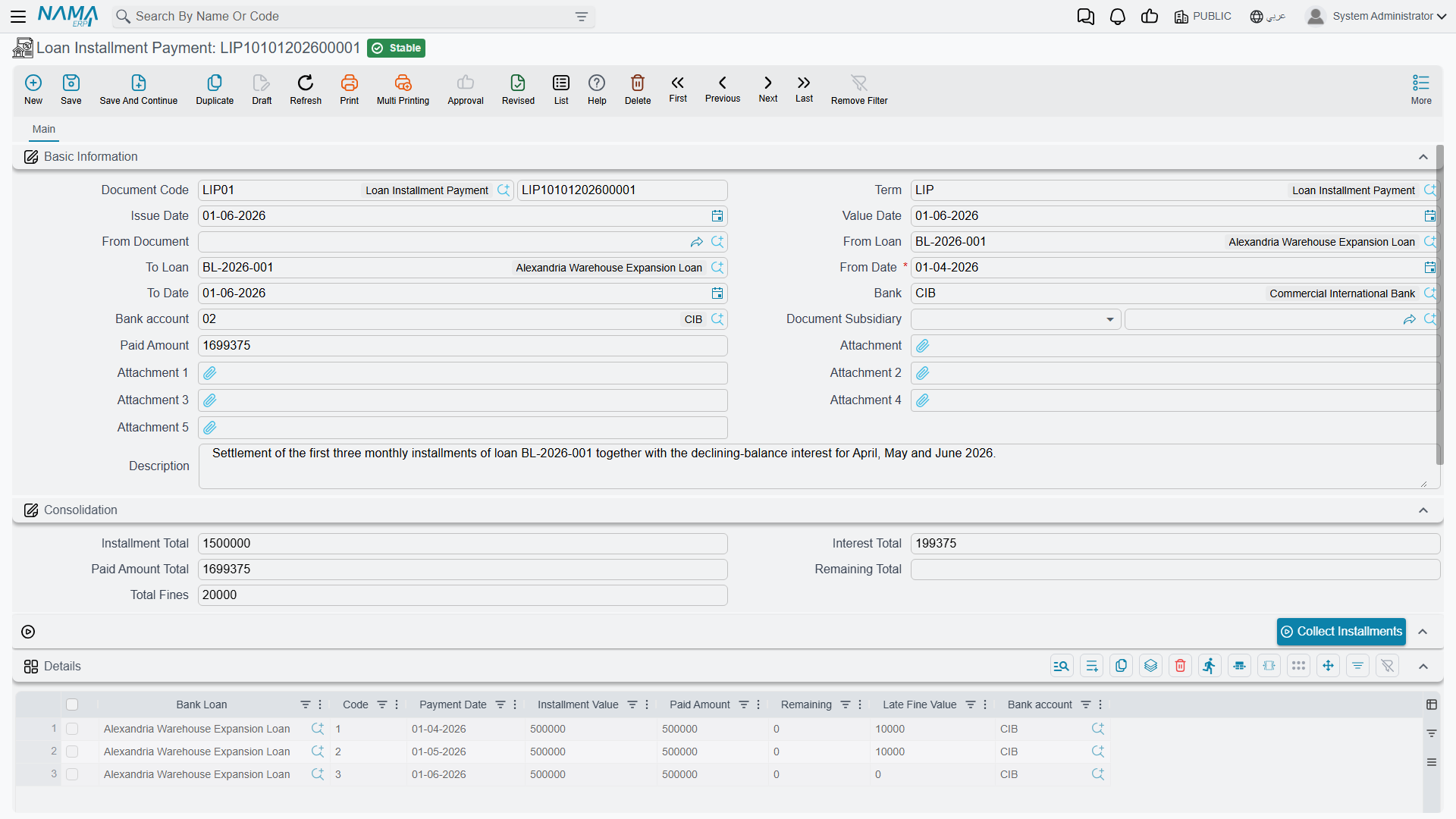Open Help
Screen dimensions: 1456x819
click(x=597, y=89)
